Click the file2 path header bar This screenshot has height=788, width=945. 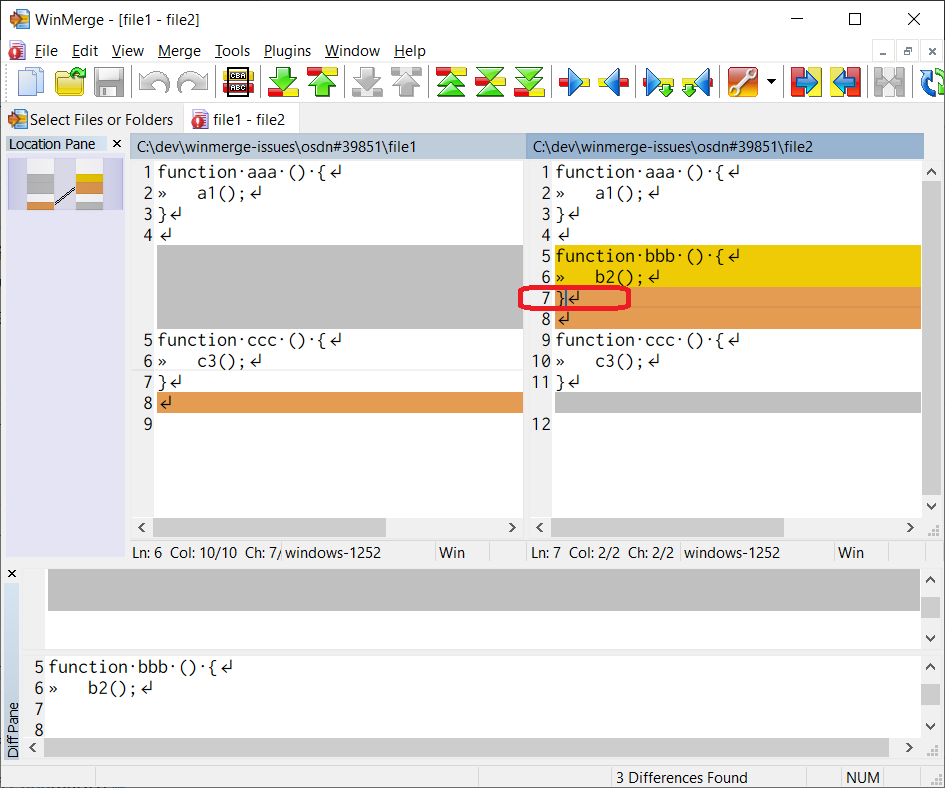click(724, 147)
